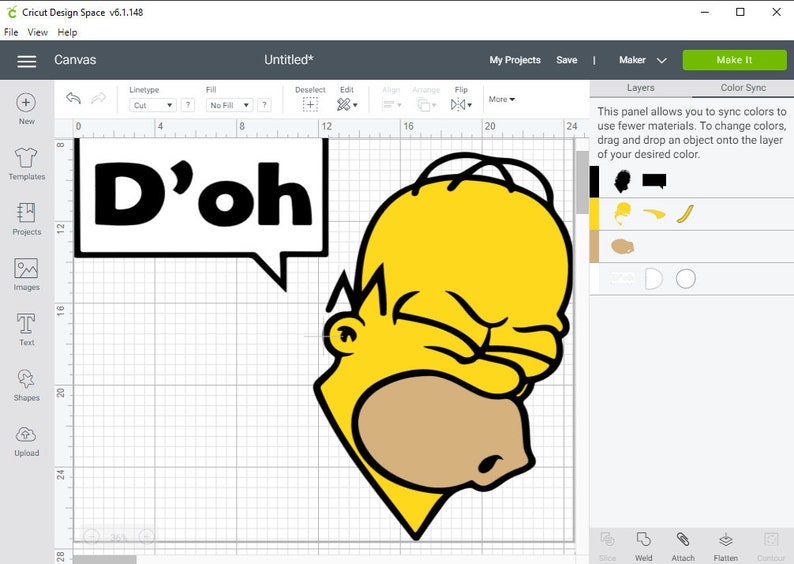The width and height of the screenshot is (794, 564).
Task: Select the Text tool
Action: pos(26,330)
